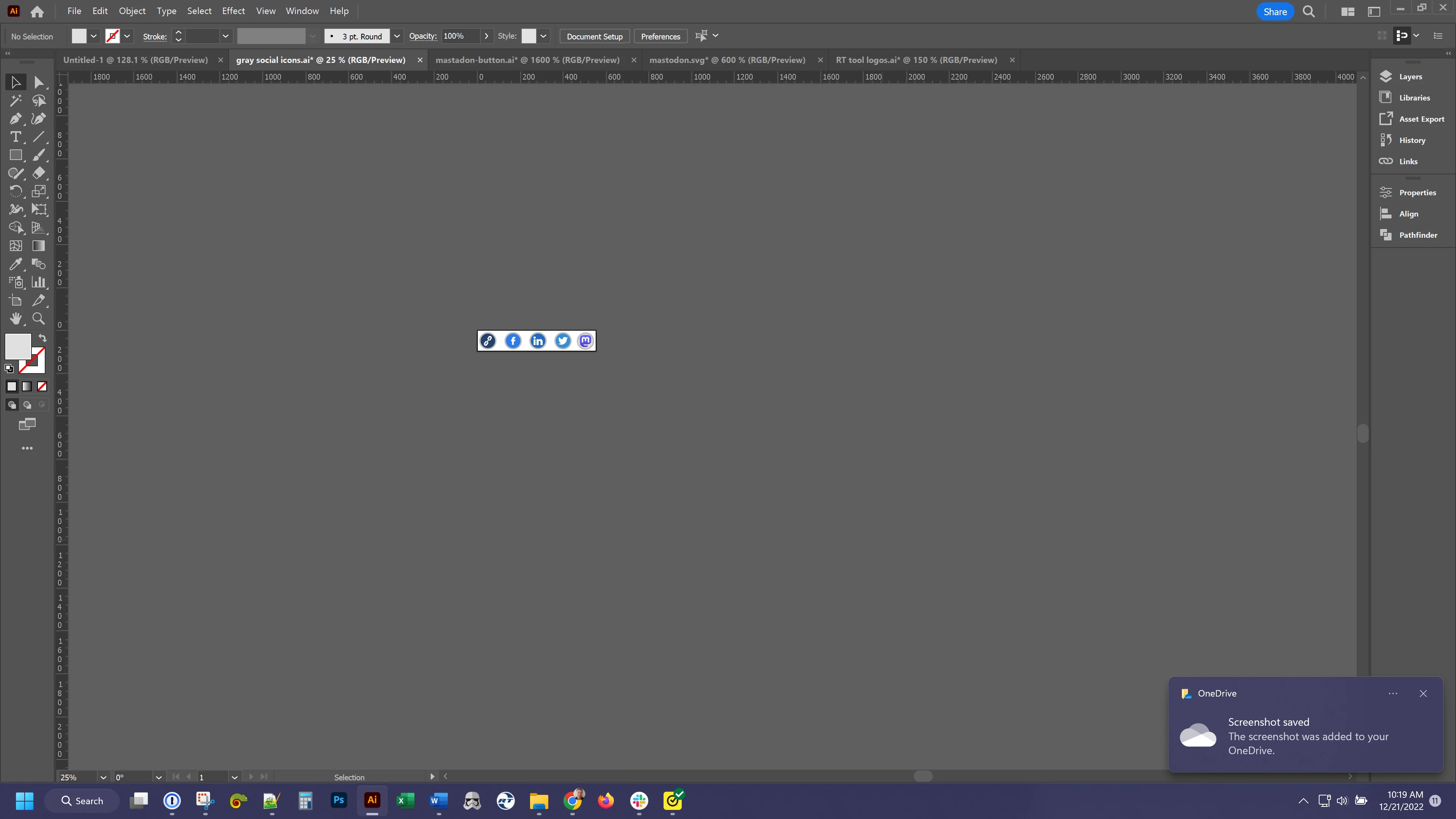Click the Document Setup button
1456x819 pixels.
coord(594,36)
